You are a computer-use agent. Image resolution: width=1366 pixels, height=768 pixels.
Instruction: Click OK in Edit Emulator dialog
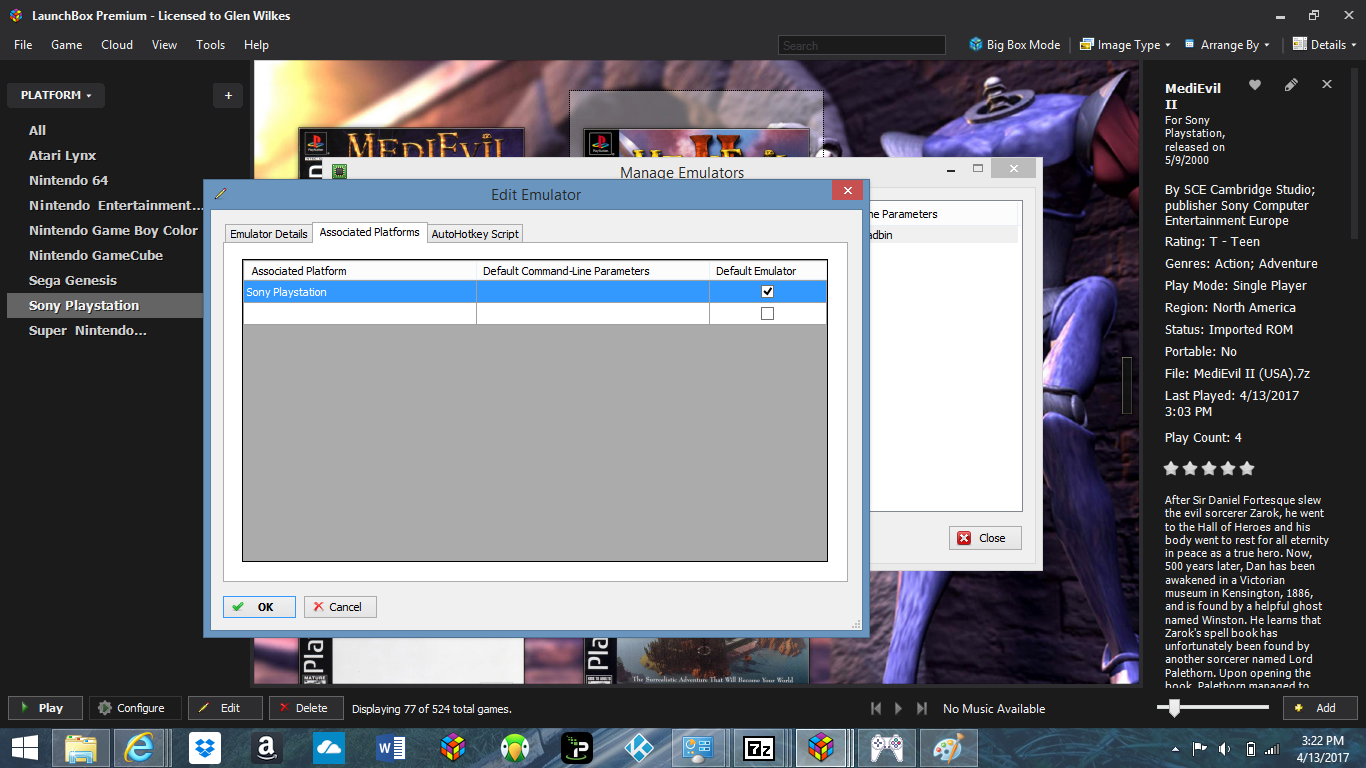click(259, 607)
